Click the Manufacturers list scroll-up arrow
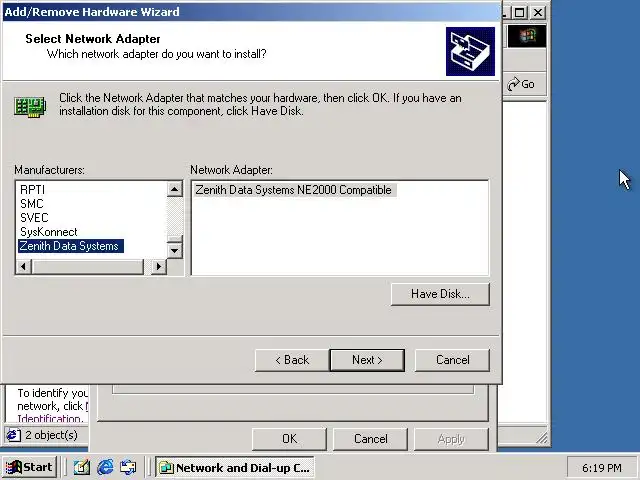 (175, 189)
